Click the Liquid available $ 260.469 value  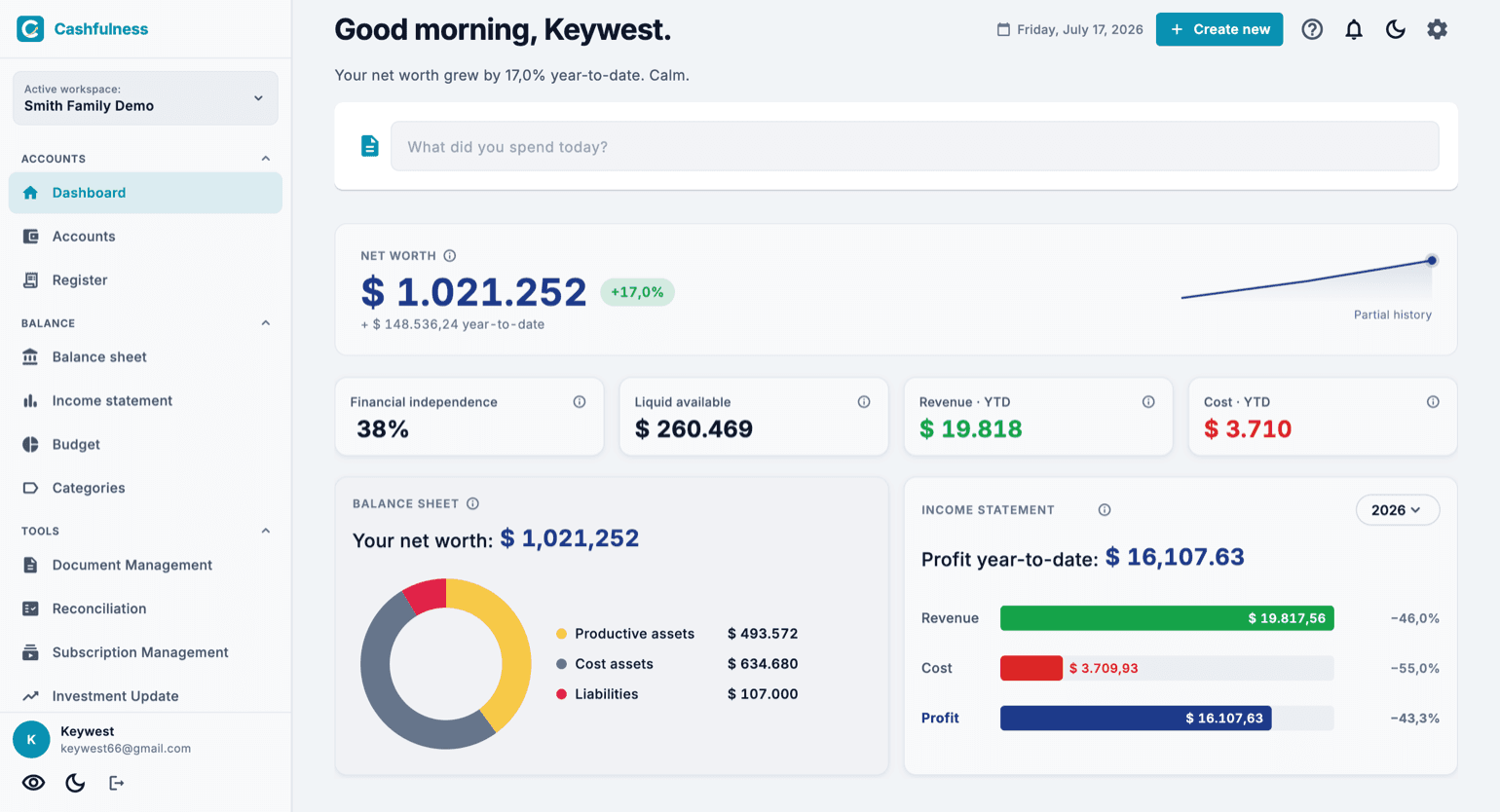pyautogui.click(x=694, y=429)
